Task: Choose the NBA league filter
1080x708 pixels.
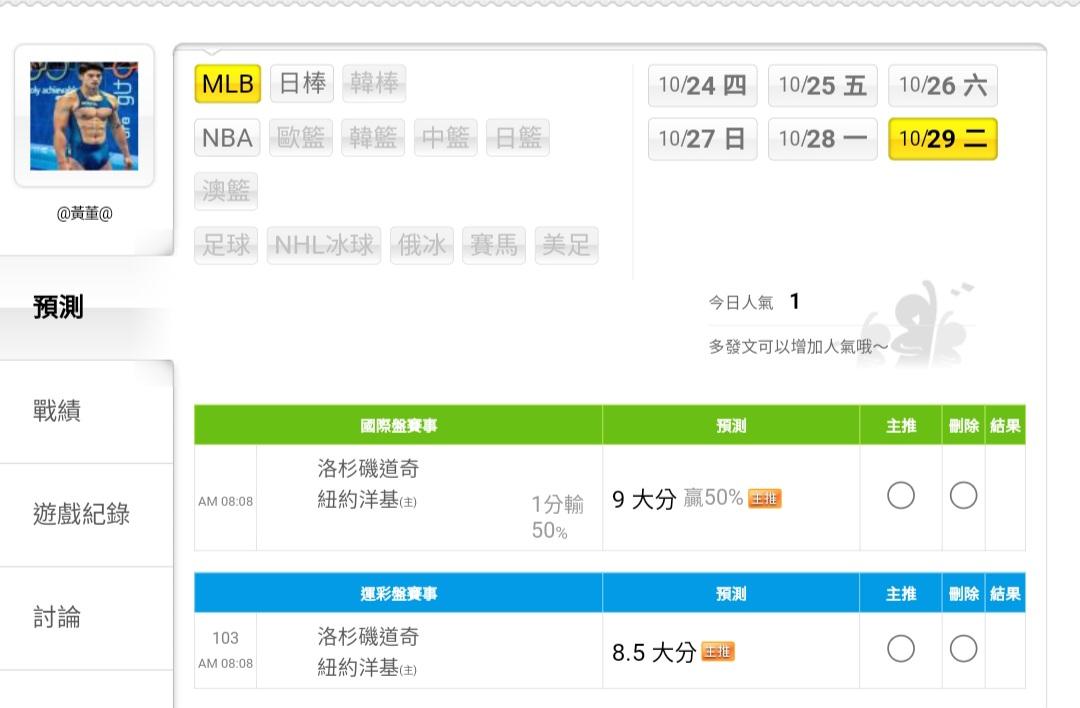Action: point(227,138)
